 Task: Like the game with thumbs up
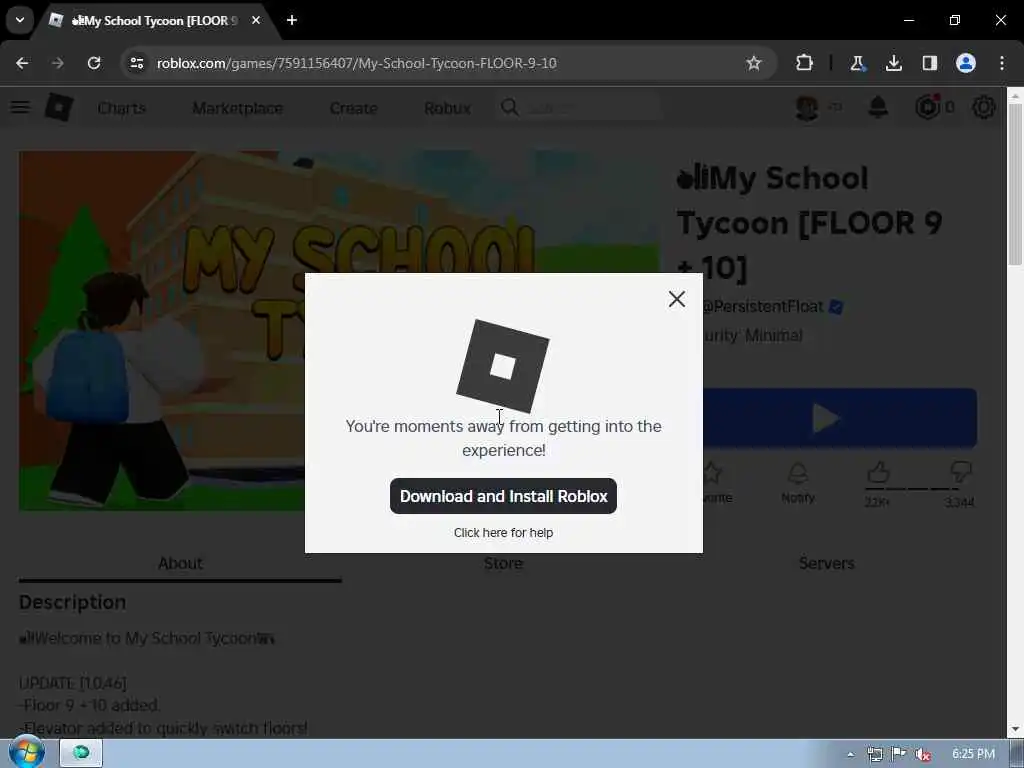(878, 472)
